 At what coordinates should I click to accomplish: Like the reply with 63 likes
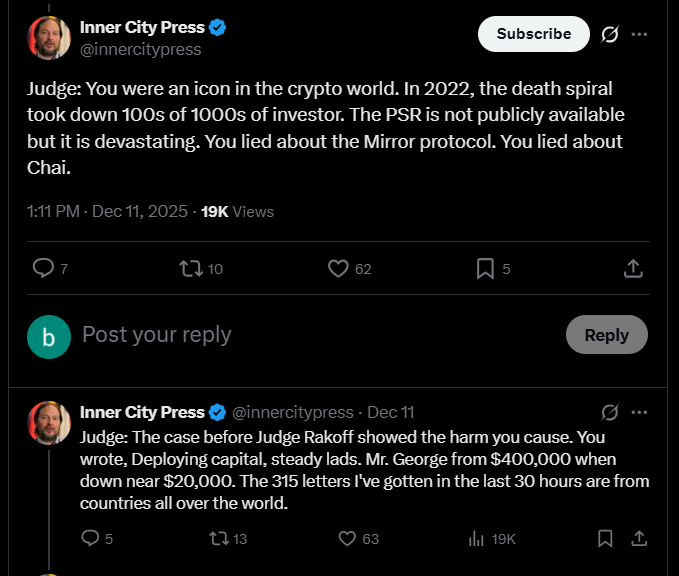pyautogui.click(x=347, y=538)
